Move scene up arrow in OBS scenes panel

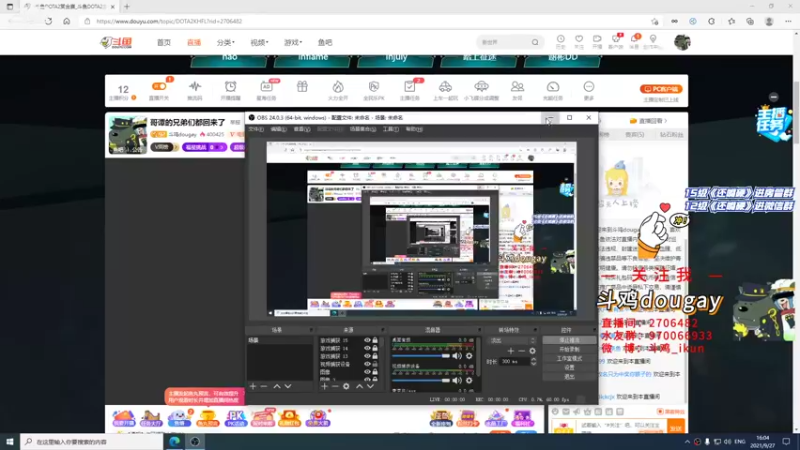point(277,386)
